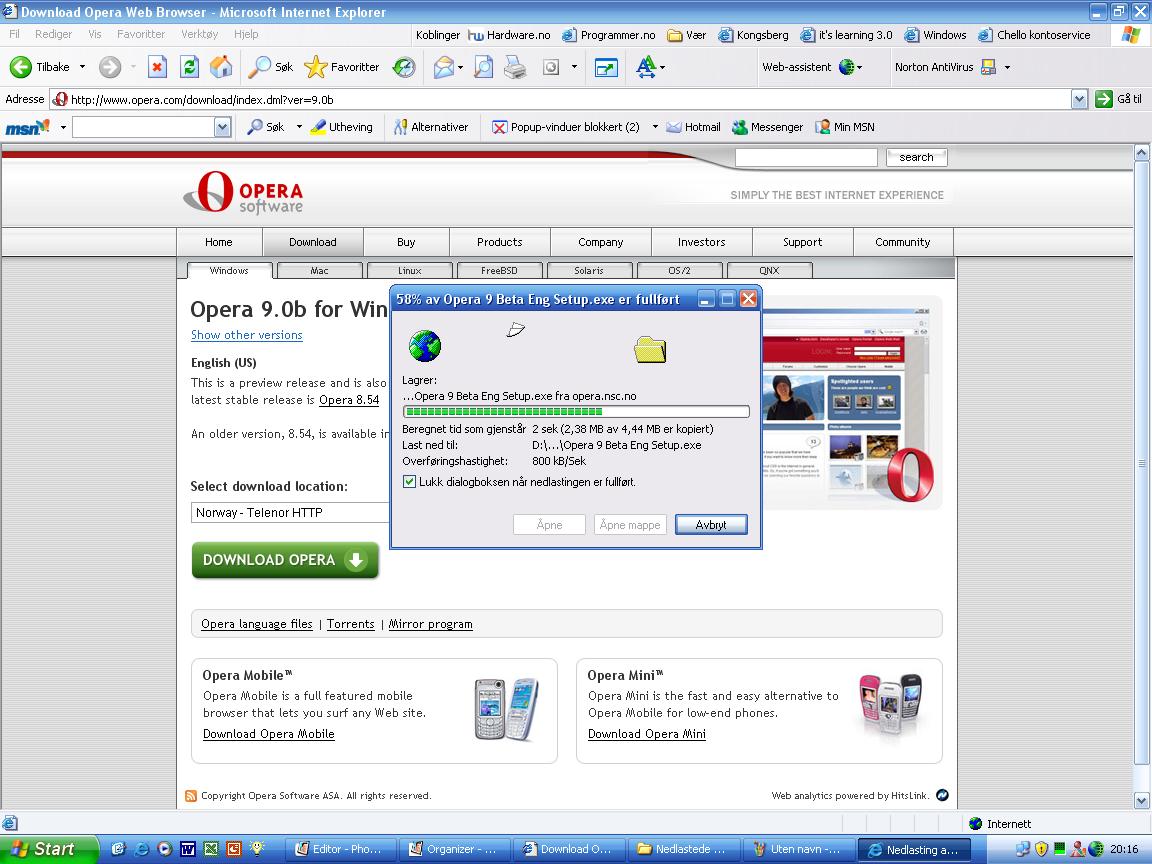Go to home page via house icon
Viewport: 1152px width, 864px height.
pos(220,67)
